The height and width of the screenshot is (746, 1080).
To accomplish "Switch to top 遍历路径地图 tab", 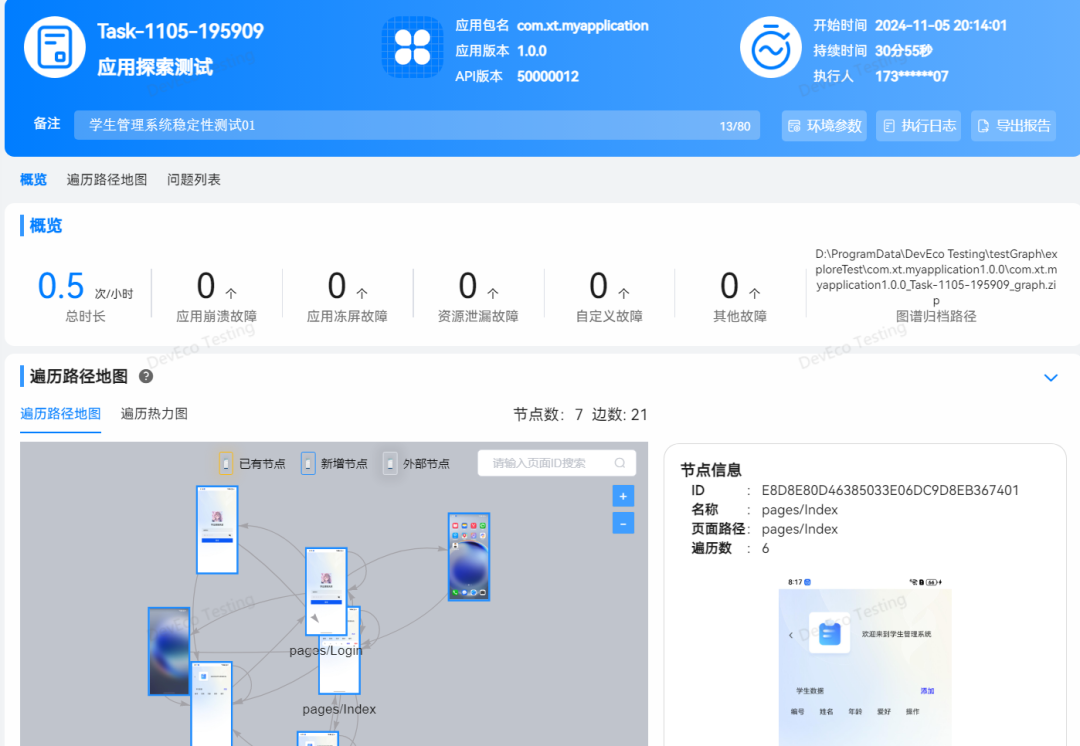I will [107, 180].
